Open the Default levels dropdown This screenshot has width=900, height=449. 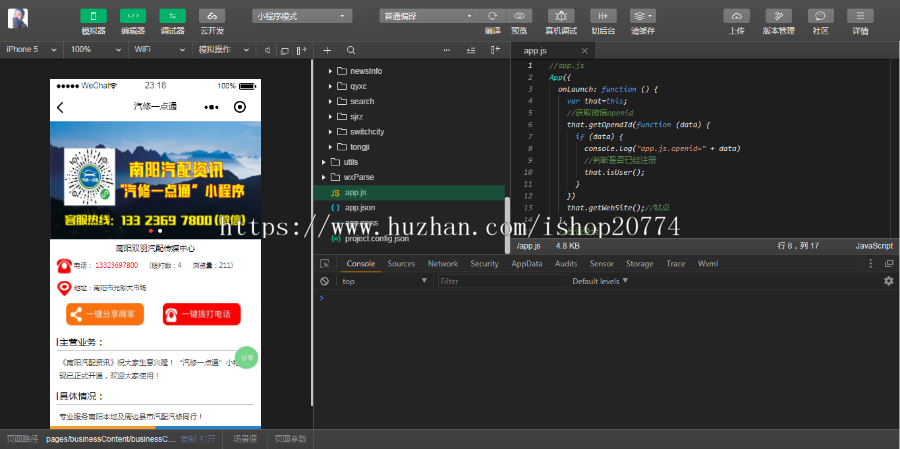click(604, 281)
